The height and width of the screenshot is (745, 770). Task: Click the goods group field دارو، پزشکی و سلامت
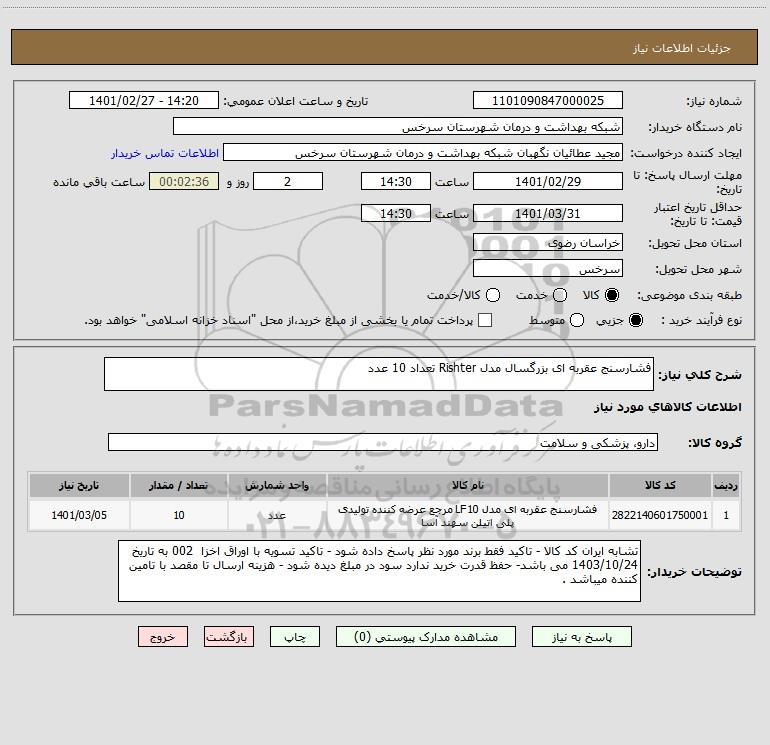click(x=383, y=442)
